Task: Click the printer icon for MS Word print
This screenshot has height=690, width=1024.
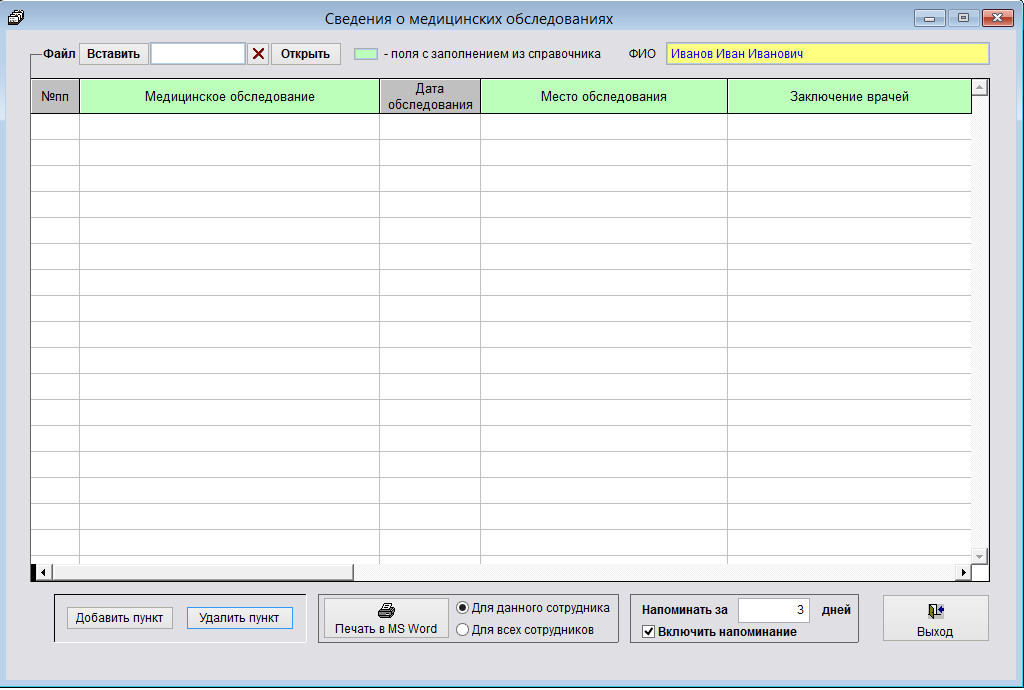Action: click(386, 610)
